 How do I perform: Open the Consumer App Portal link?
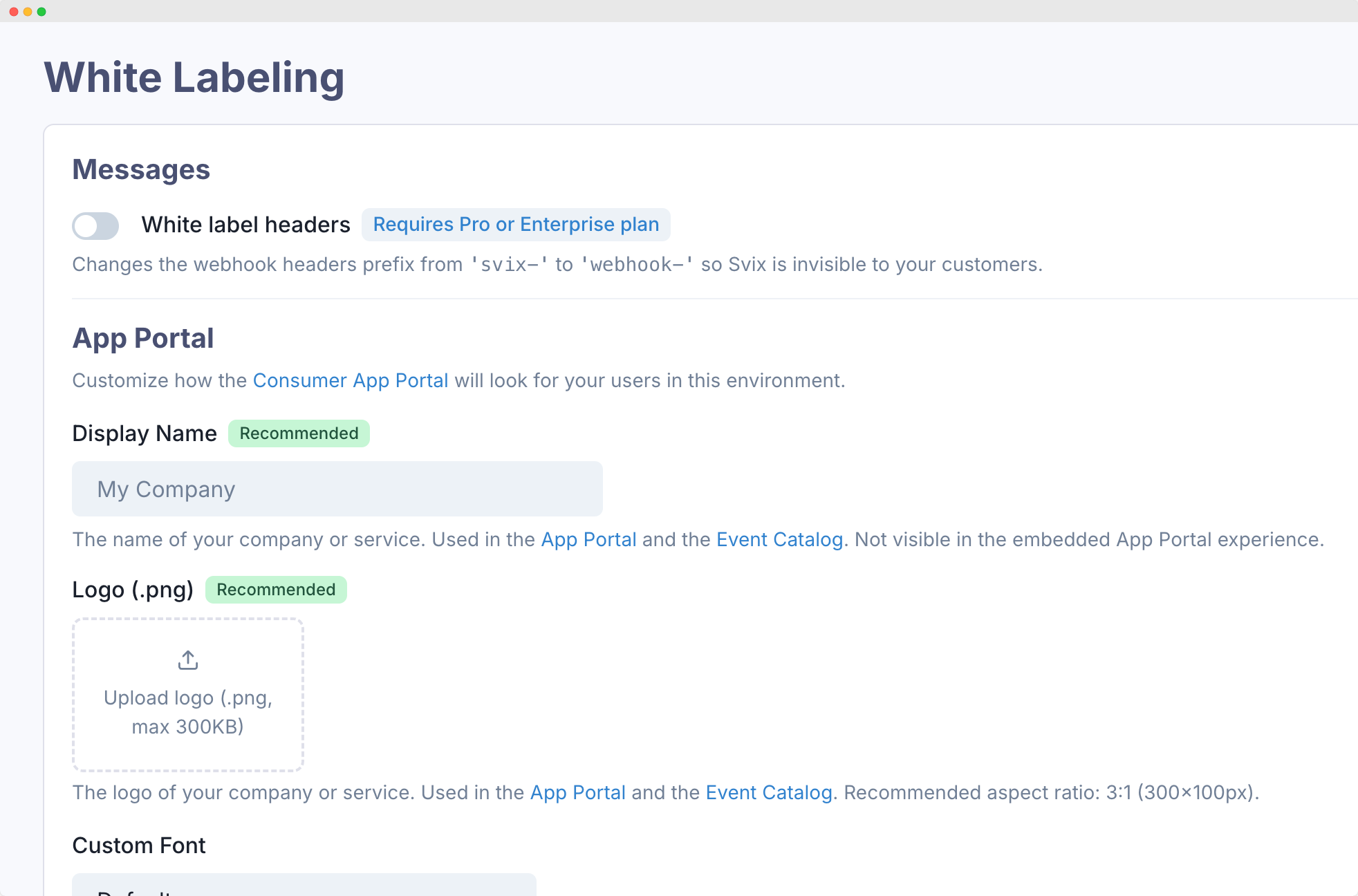351,380
